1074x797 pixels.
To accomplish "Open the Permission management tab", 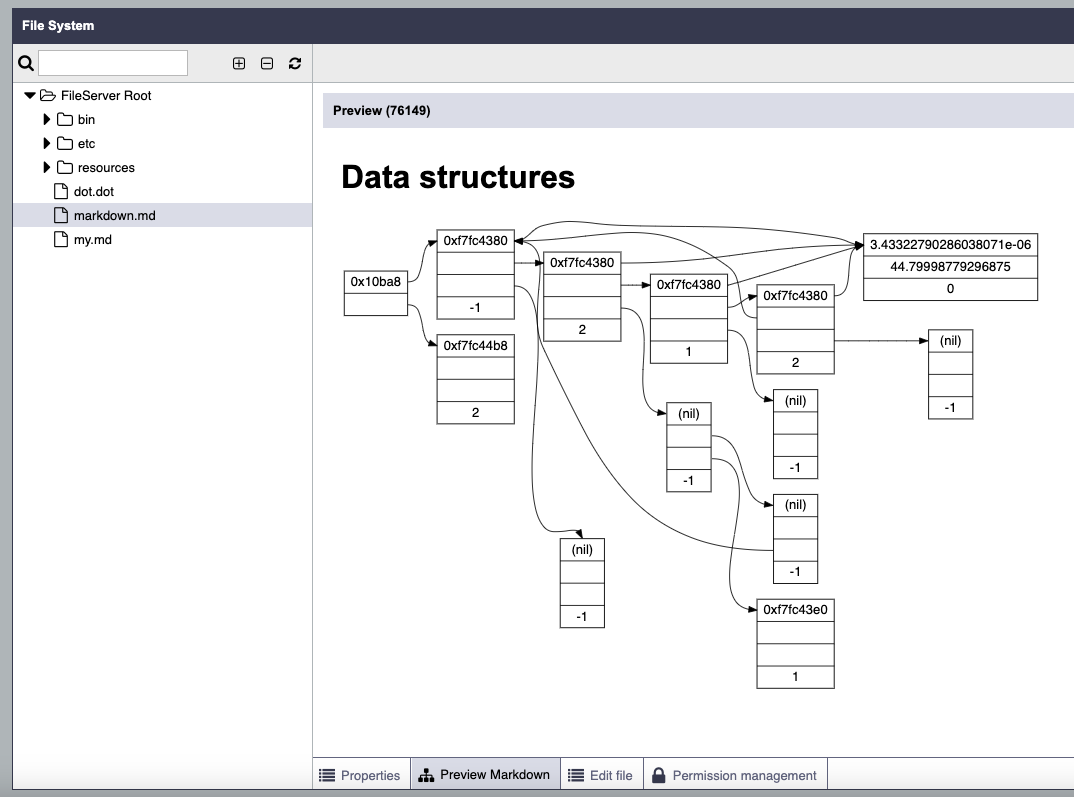I will [x=736, y=774].
